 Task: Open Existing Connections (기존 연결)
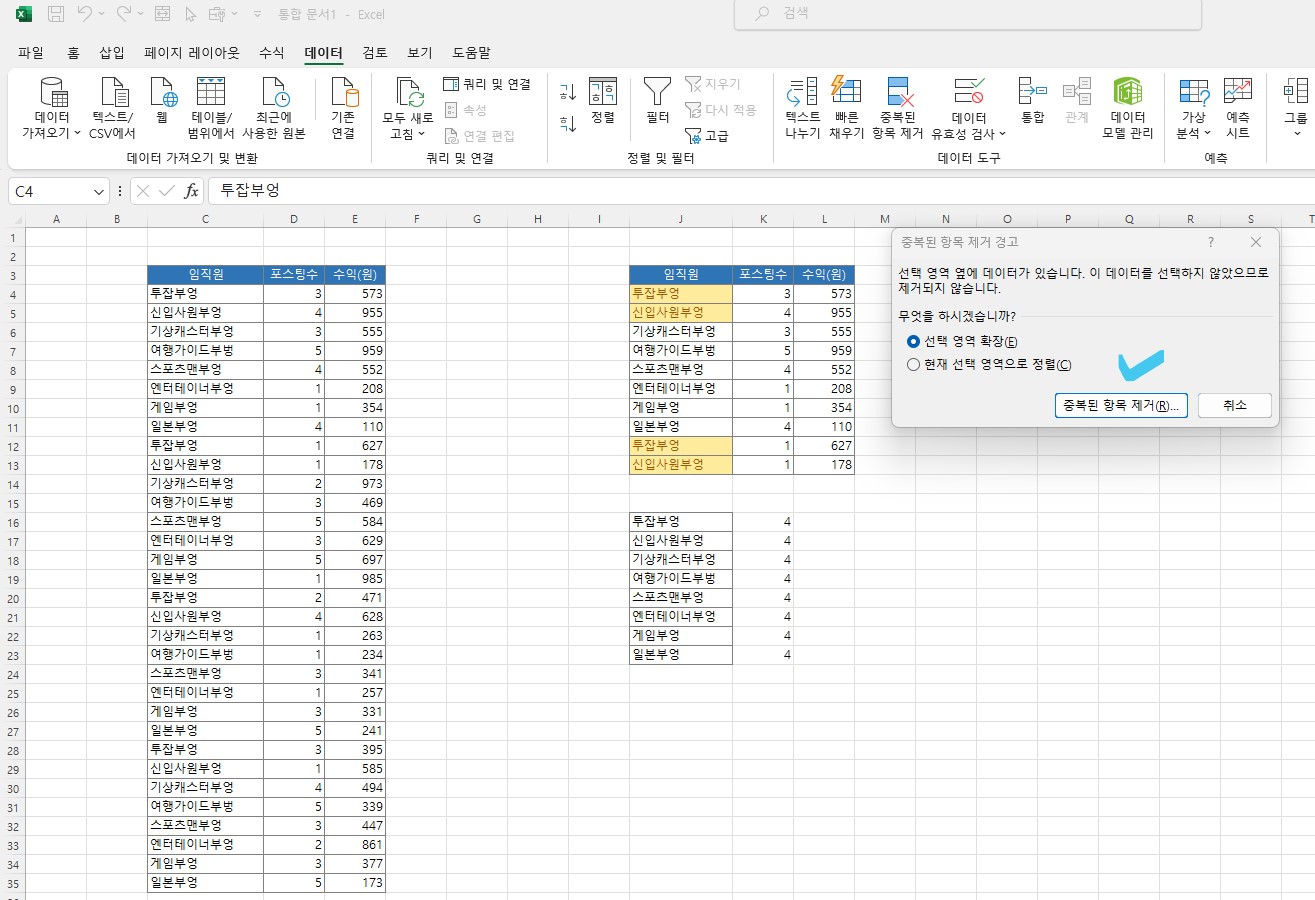(x=343, y=108)
